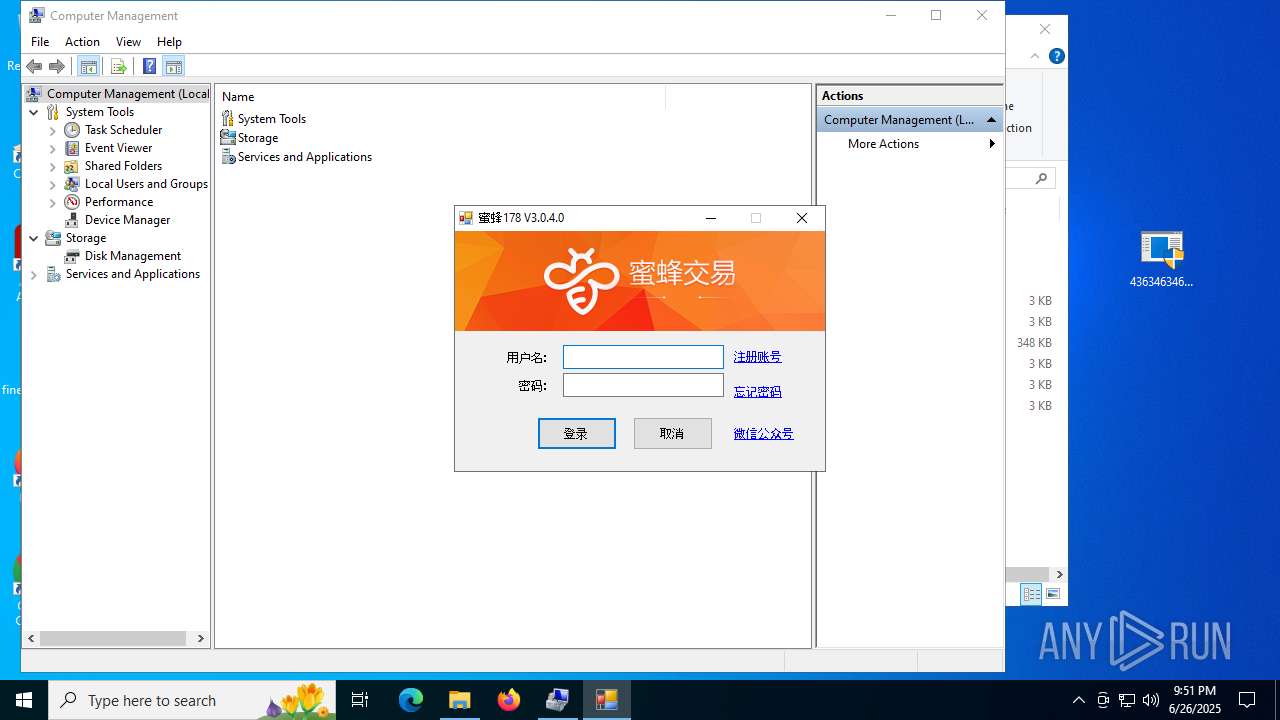This screenshot has width=1280, height=720.
Task: Expand the Shared Folders node
Action: 53,166
